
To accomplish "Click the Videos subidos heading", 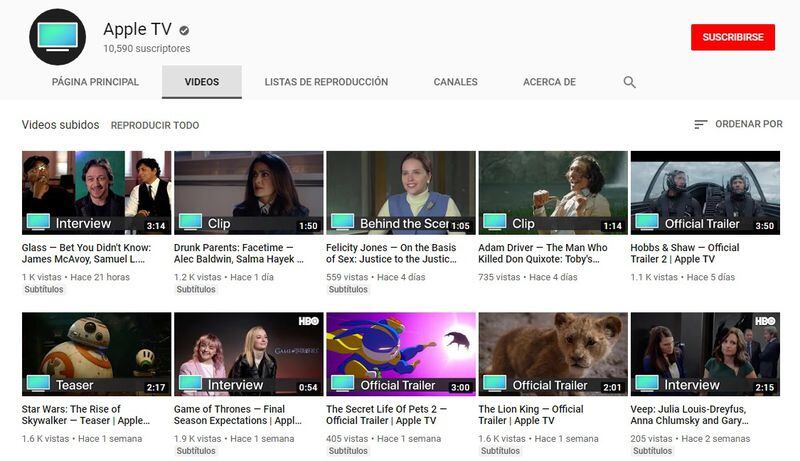I will tap(60, 124).
